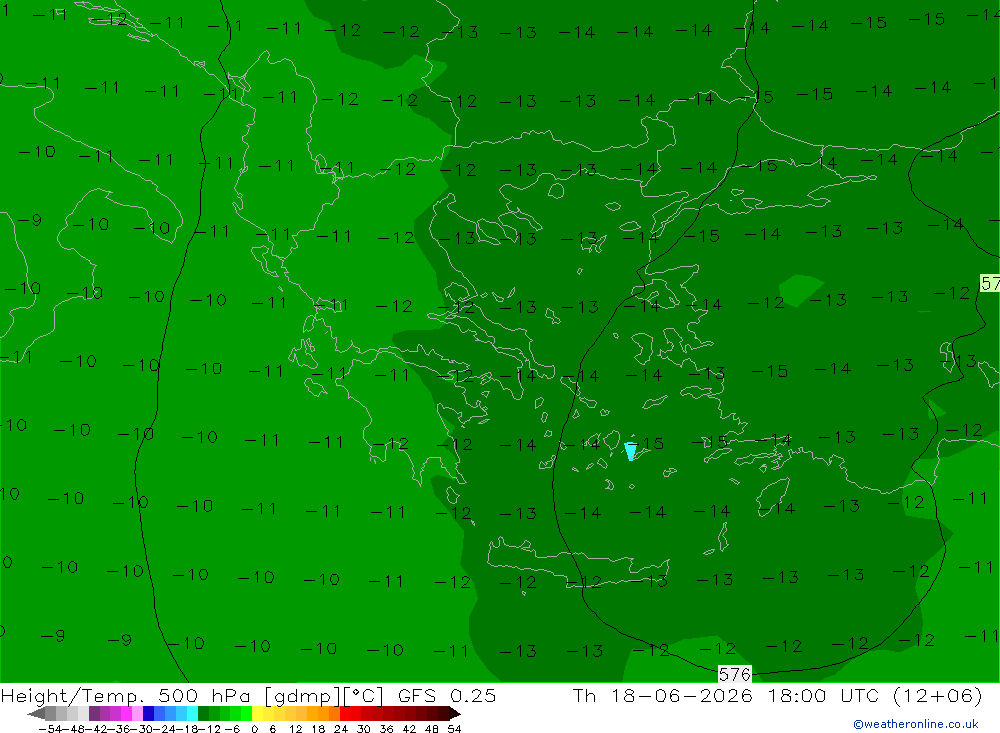Pick the light pink legend swatch
This screenshot has width=1000, height=733.
tap(137, 714)
